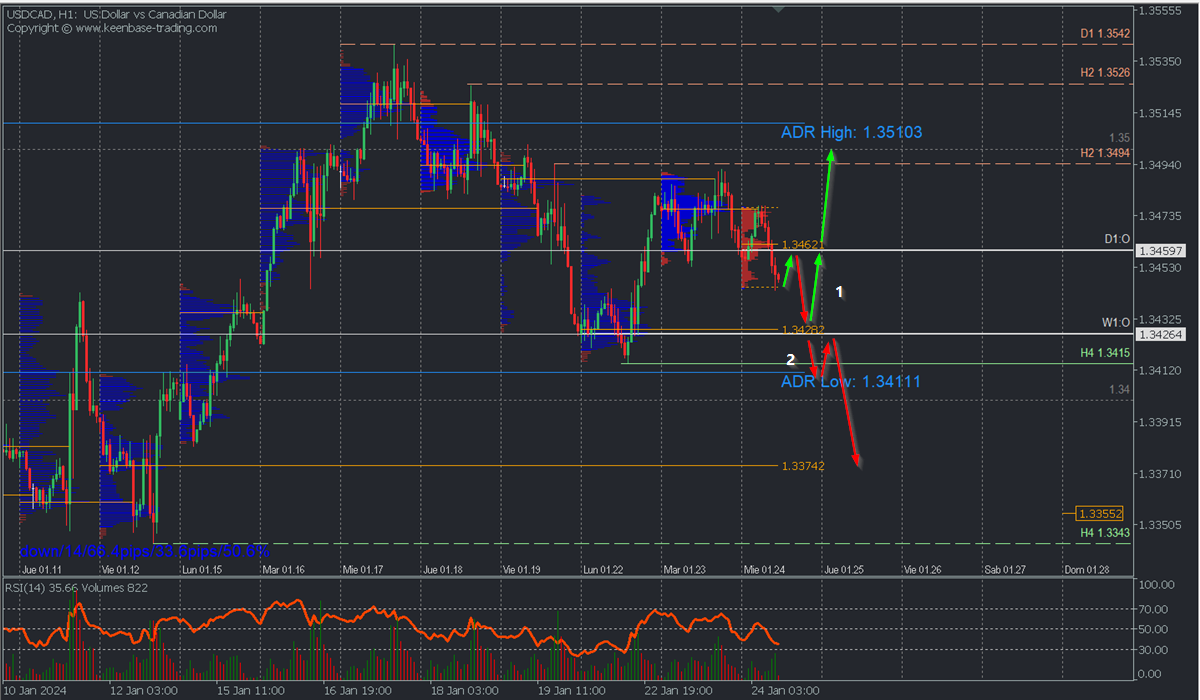The width and height of the screenshot is (1200, 700).
Task: Select the W1:O weekly open label
Action: 1115,323
